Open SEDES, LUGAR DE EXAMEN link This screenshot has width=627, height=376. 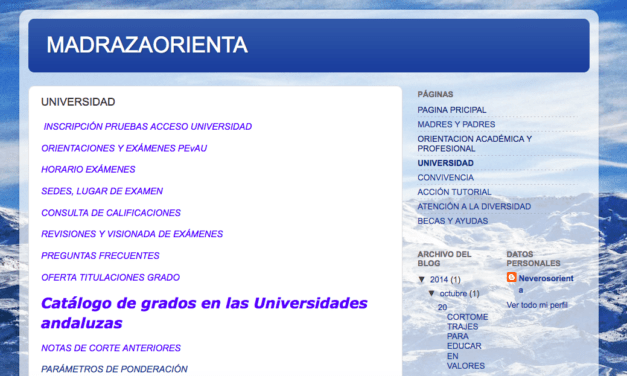coord(102,191)
